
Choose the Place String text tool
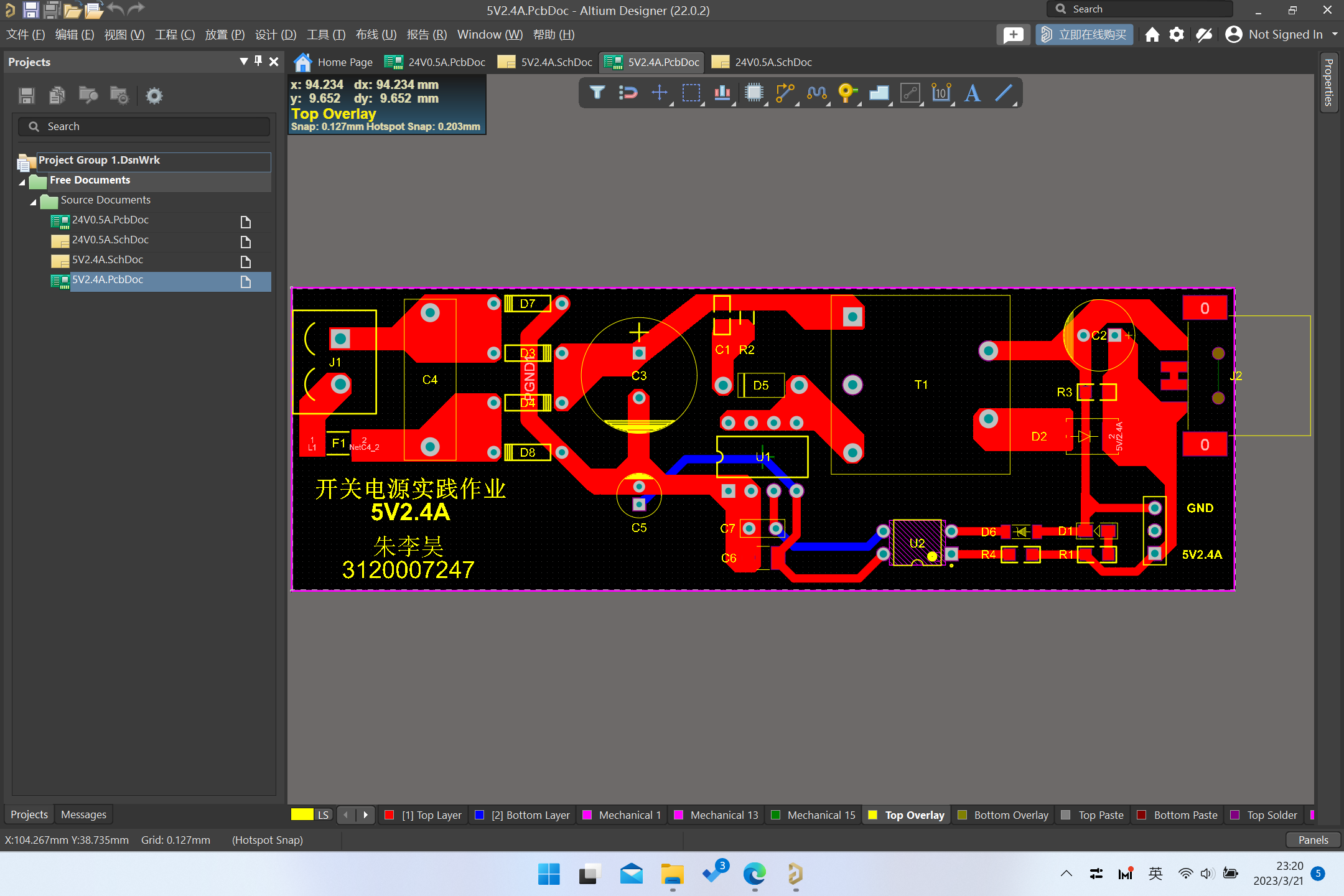pos(973,93)
